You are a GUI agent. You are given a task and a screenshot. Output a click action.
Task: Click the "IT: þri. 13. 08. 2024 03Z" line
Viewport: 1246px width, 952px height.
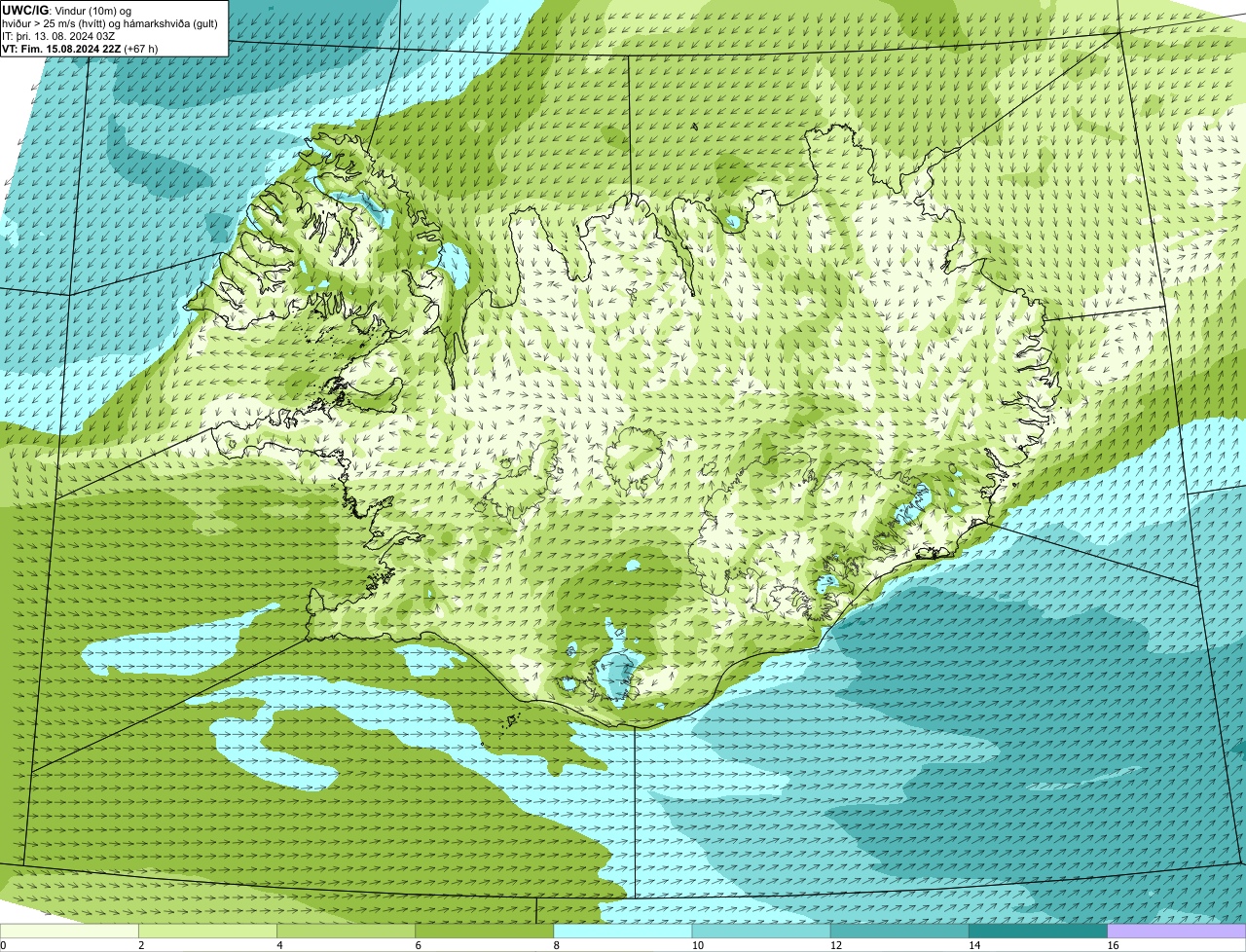coord(60,35)
